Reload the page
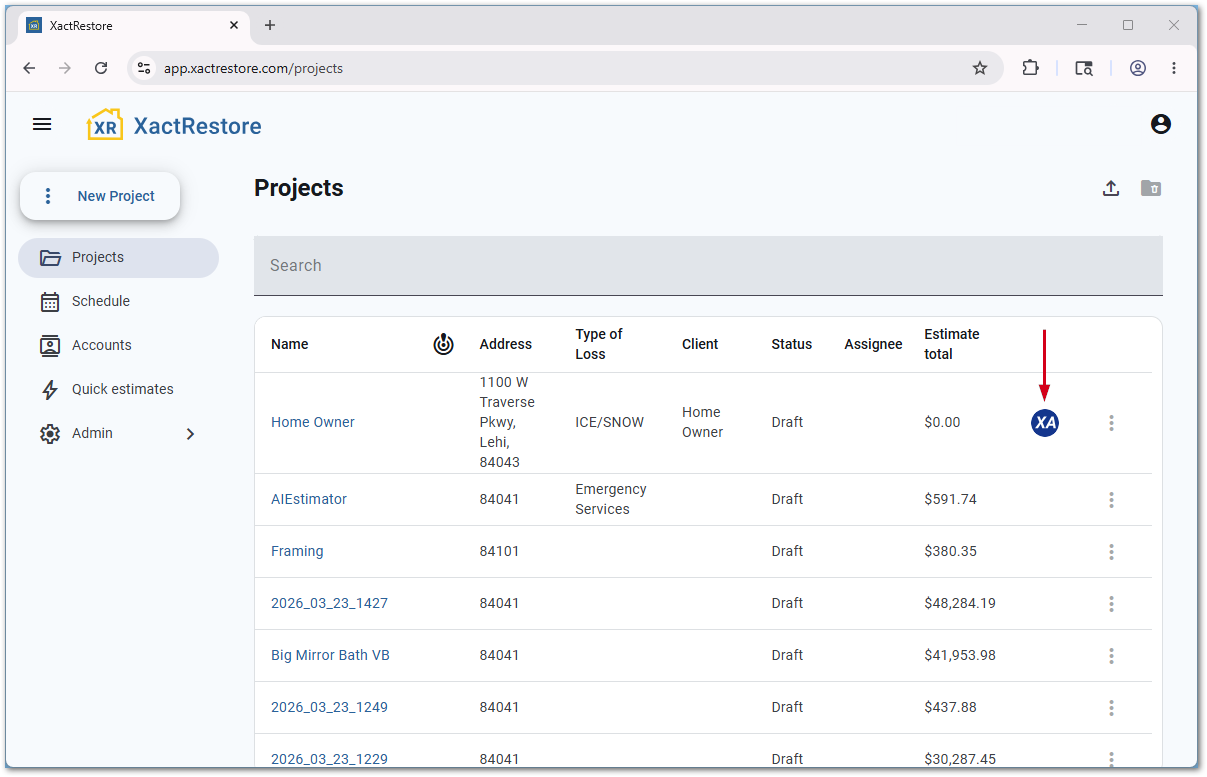 pyautogui.click(x=101, y=68)
